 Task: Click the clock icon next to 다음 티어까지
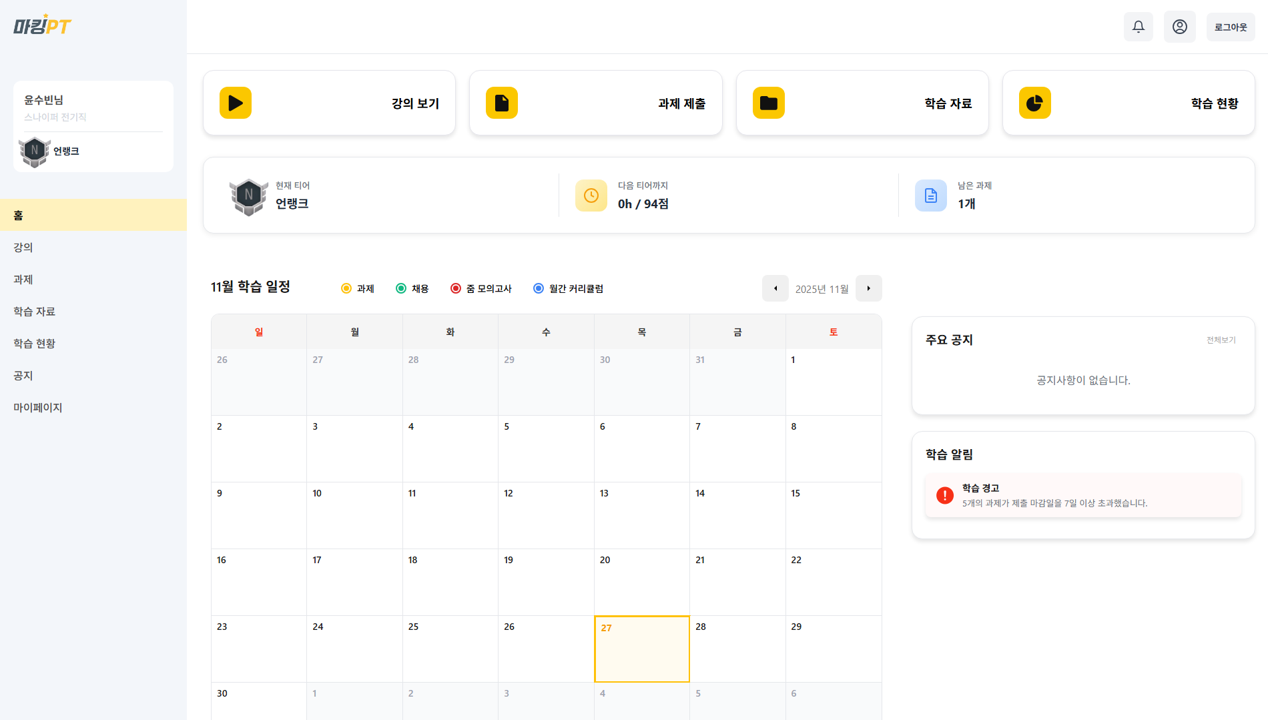pos(591,196)
